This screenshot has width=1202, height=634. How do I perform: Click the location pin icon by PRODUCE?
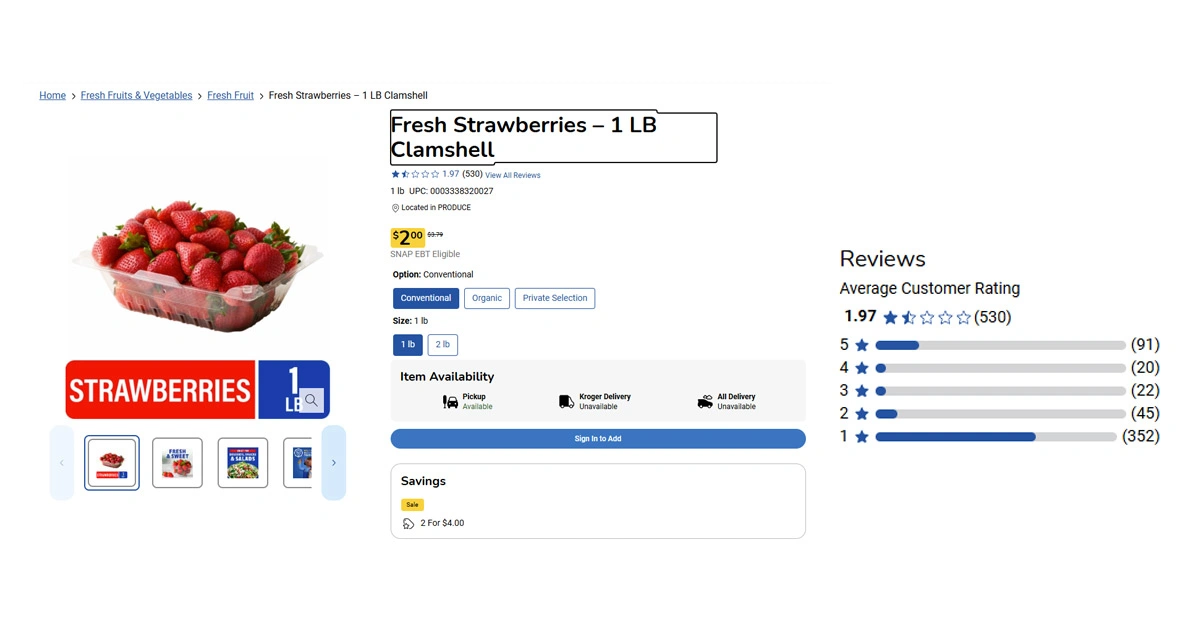pyautogui.click(x=395, y=208)
